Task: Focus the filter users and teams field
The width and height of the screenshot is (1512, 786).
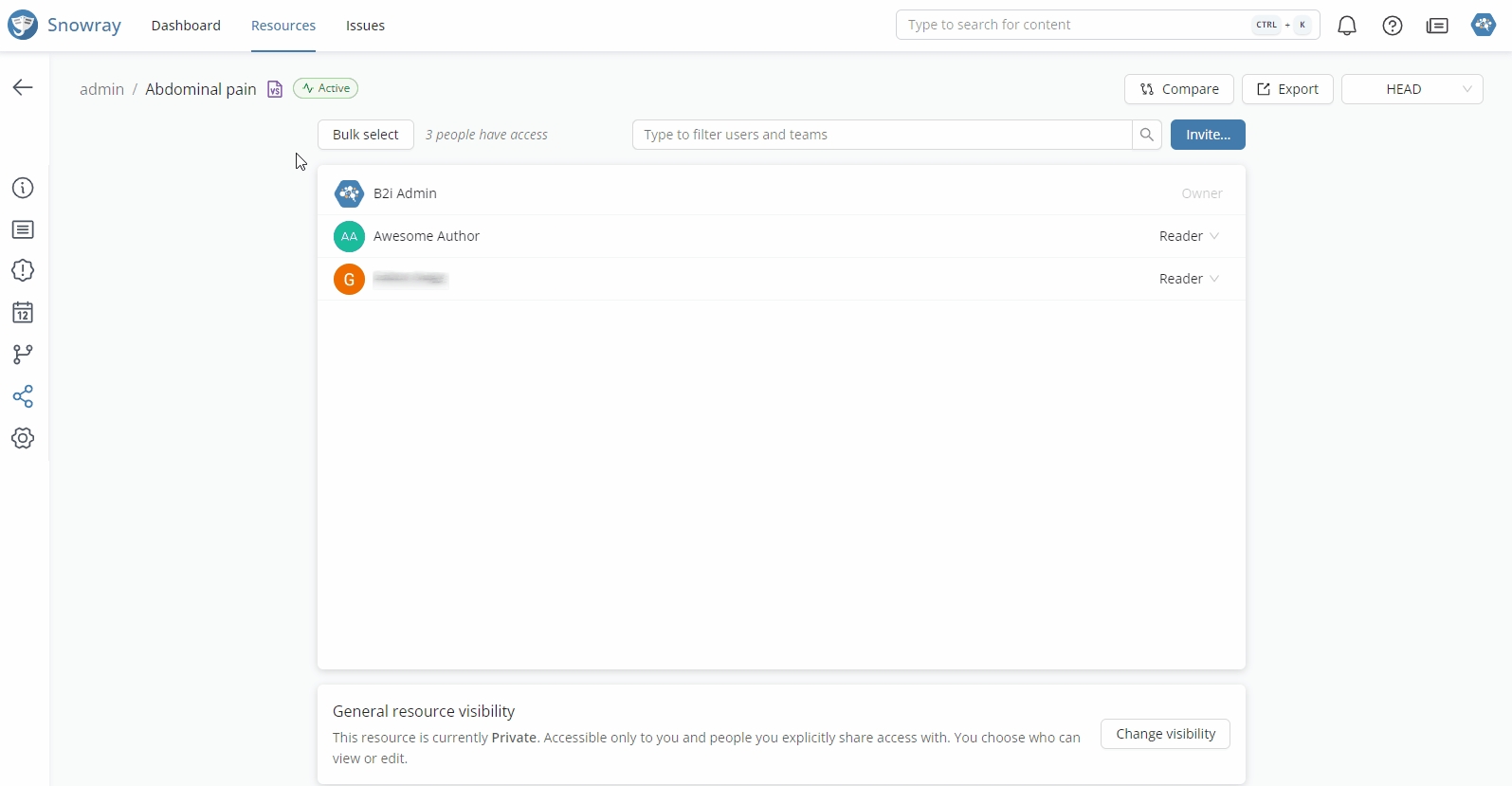Action: pos(882,135)
